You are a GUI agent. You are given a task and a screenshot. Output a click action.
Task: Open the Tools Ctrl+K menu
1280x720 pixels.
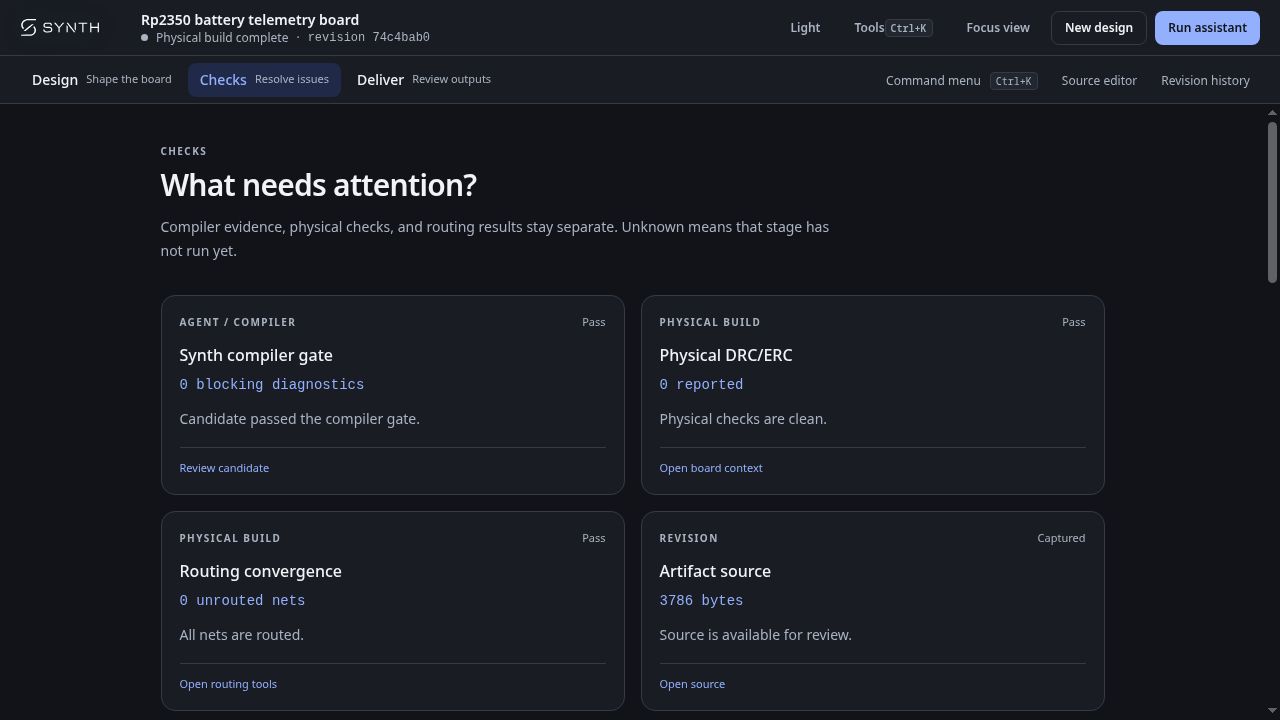point(893,27)
